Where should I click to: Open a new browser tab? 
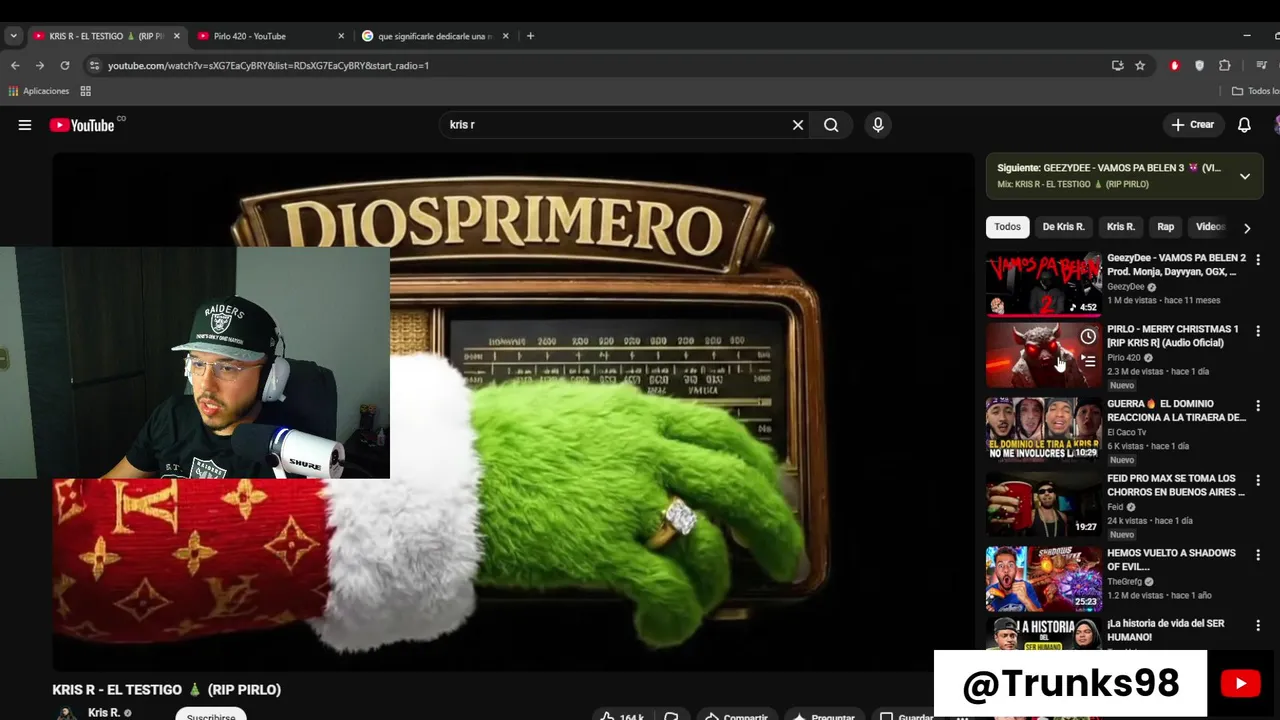click(x=530, y=36)
